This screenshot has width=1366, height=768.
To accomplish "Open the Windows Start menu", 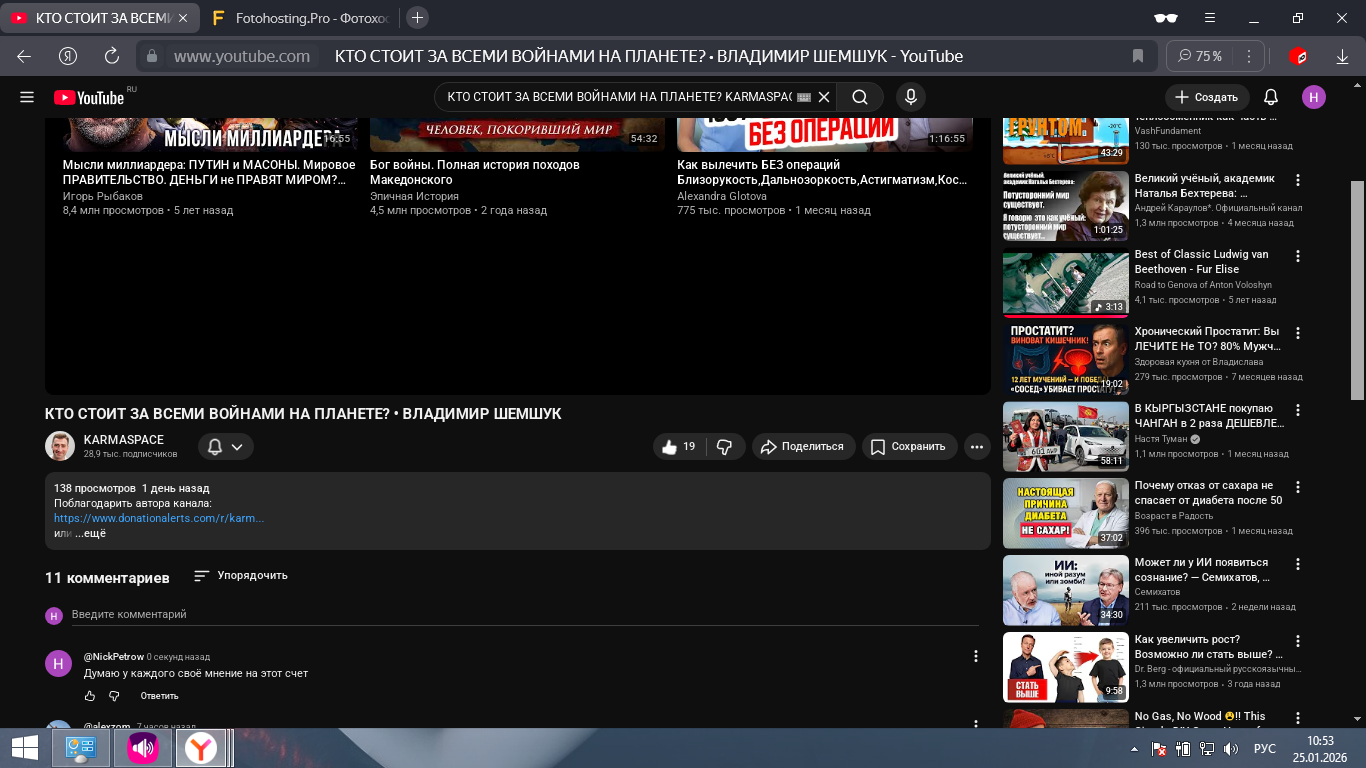I will [25, 748].
